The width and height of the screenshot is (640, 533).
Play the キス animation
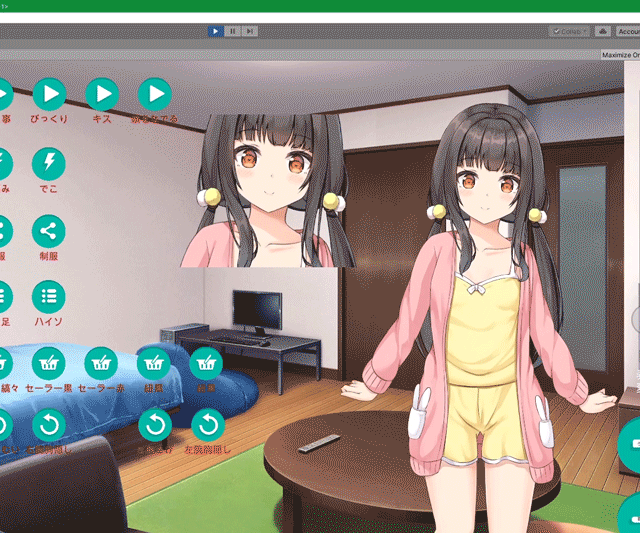(x=101, y=95)
